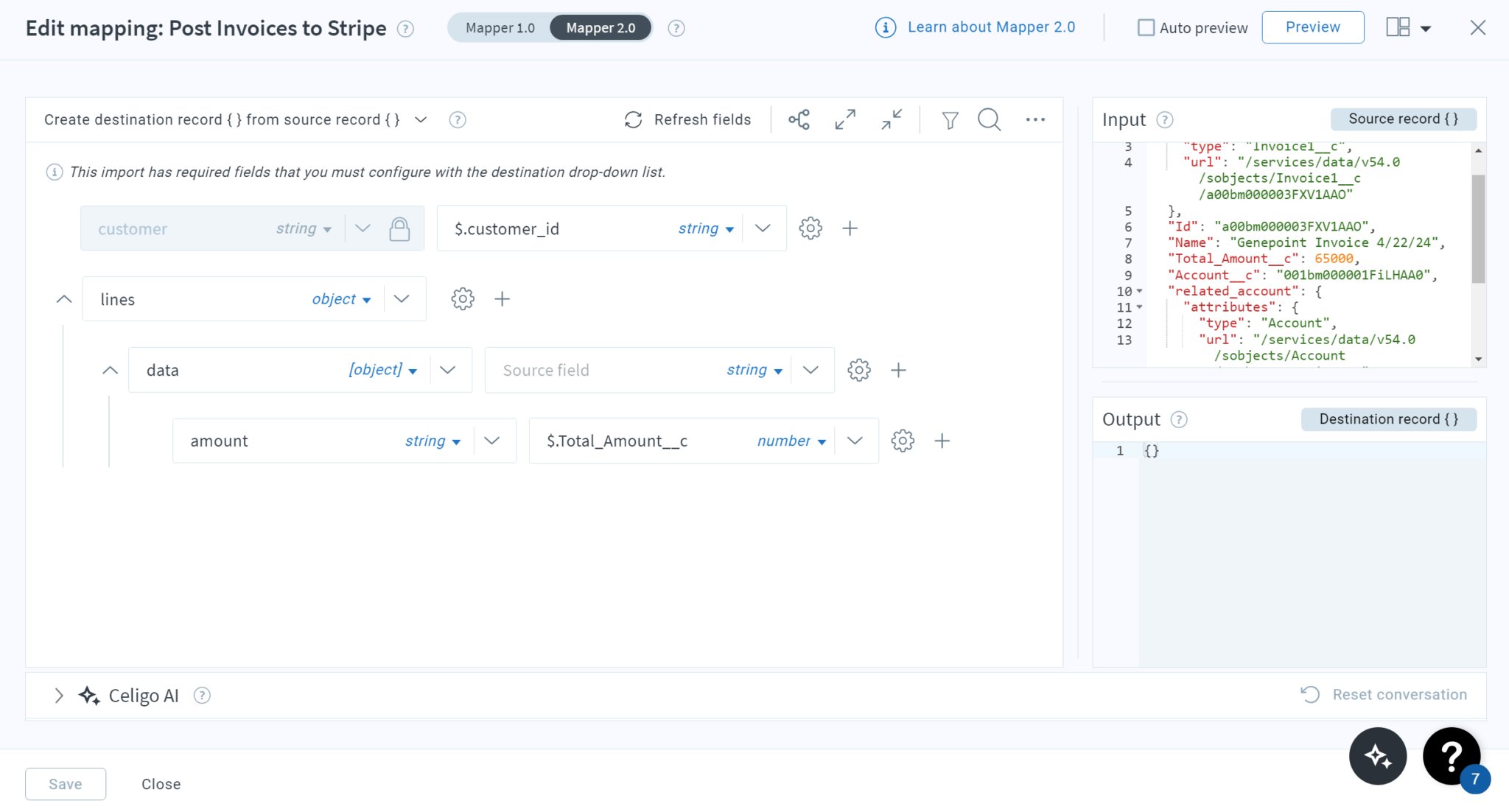
Task: Click the search mappings icon
Action: click(989, 119)
